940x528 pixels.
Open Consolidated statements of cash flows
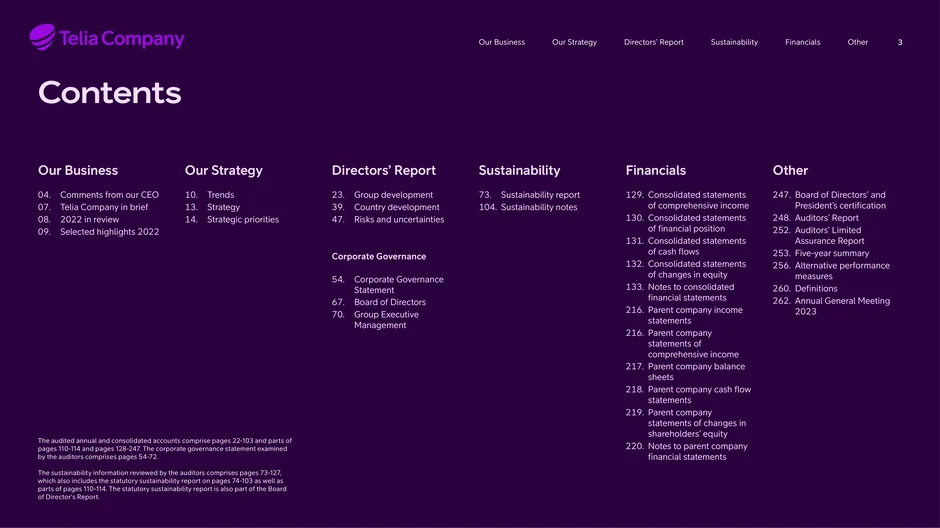tap(686, 246)
